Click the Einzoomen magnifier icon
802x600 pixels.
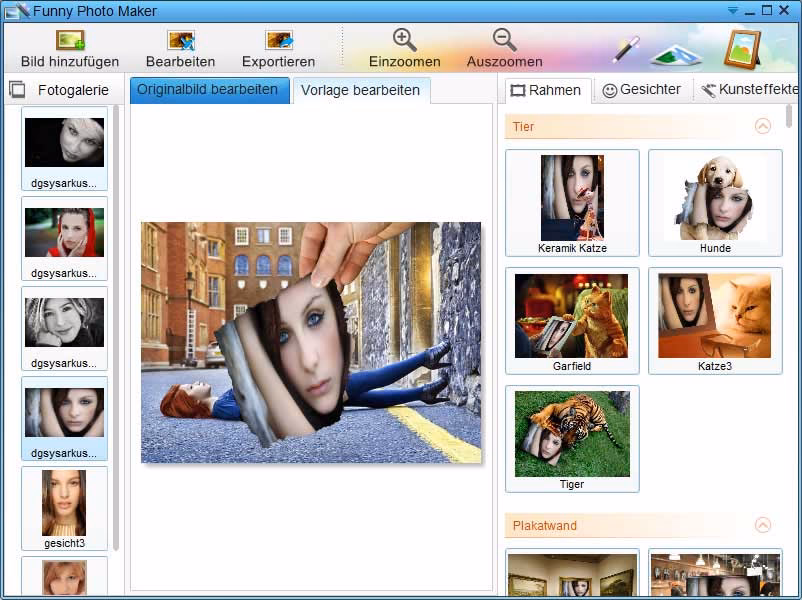404,40
